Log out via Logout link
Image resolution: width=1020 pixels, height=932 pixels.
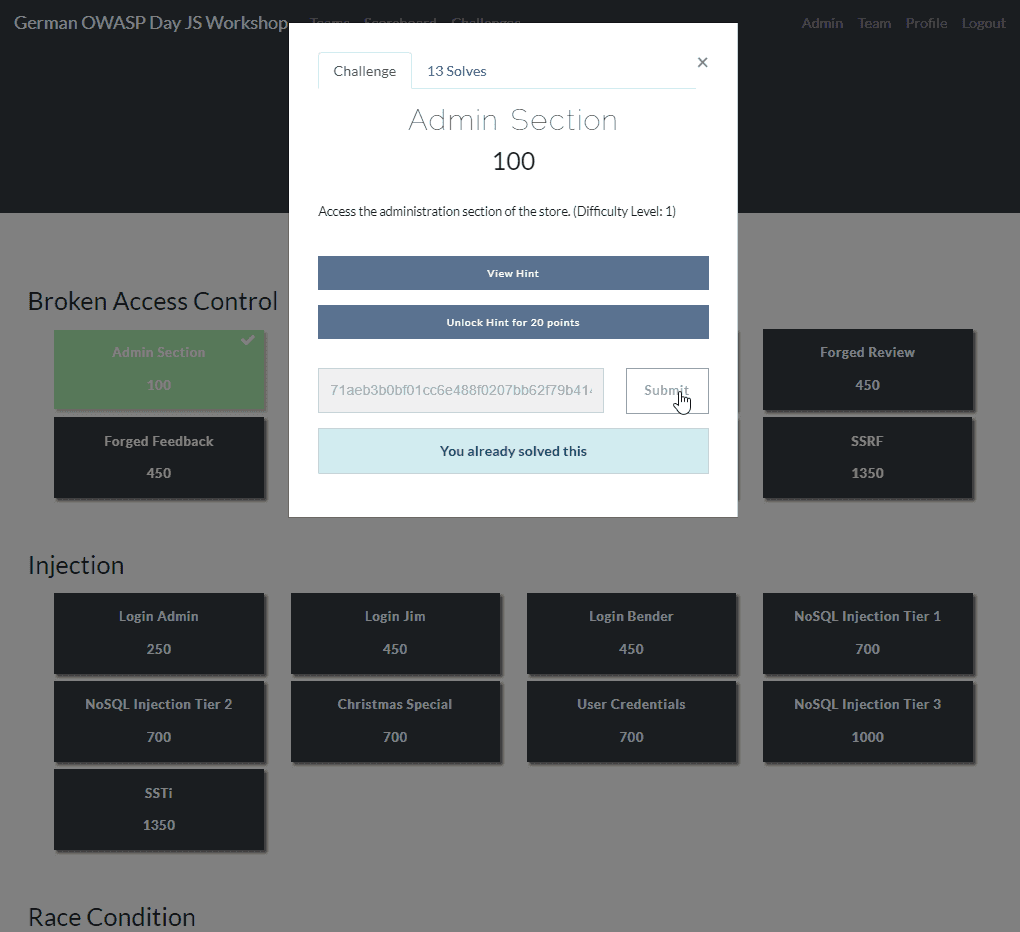(x=983, y=23)
